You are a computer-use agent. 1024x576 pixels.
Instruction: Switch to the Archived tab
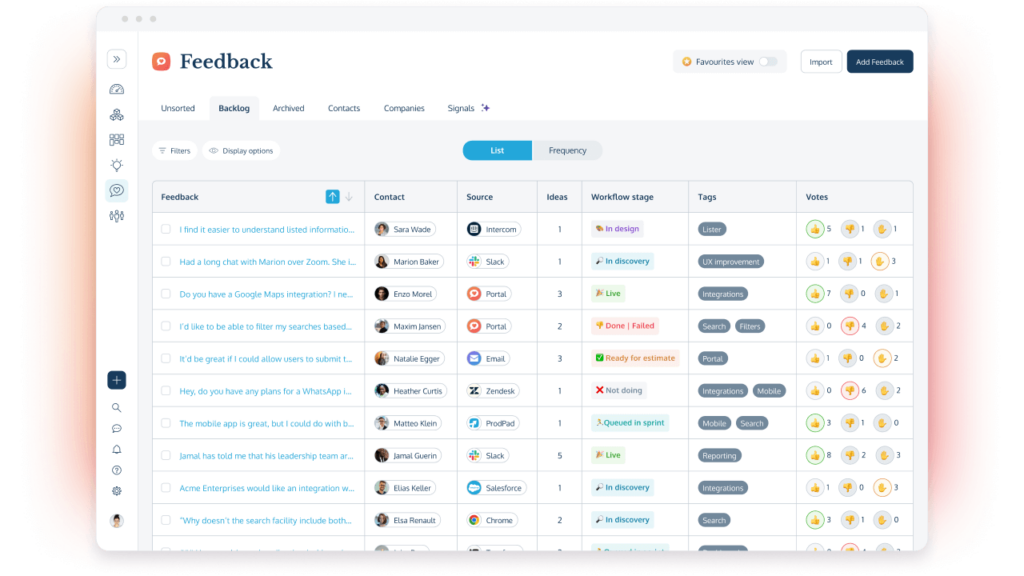288,108
